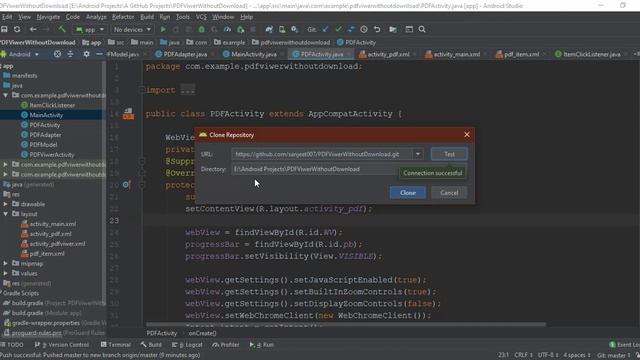This screenshot has height=360, width=640.
Task: Click the override gutter icon on line 20
Action: tap(126, 184)
